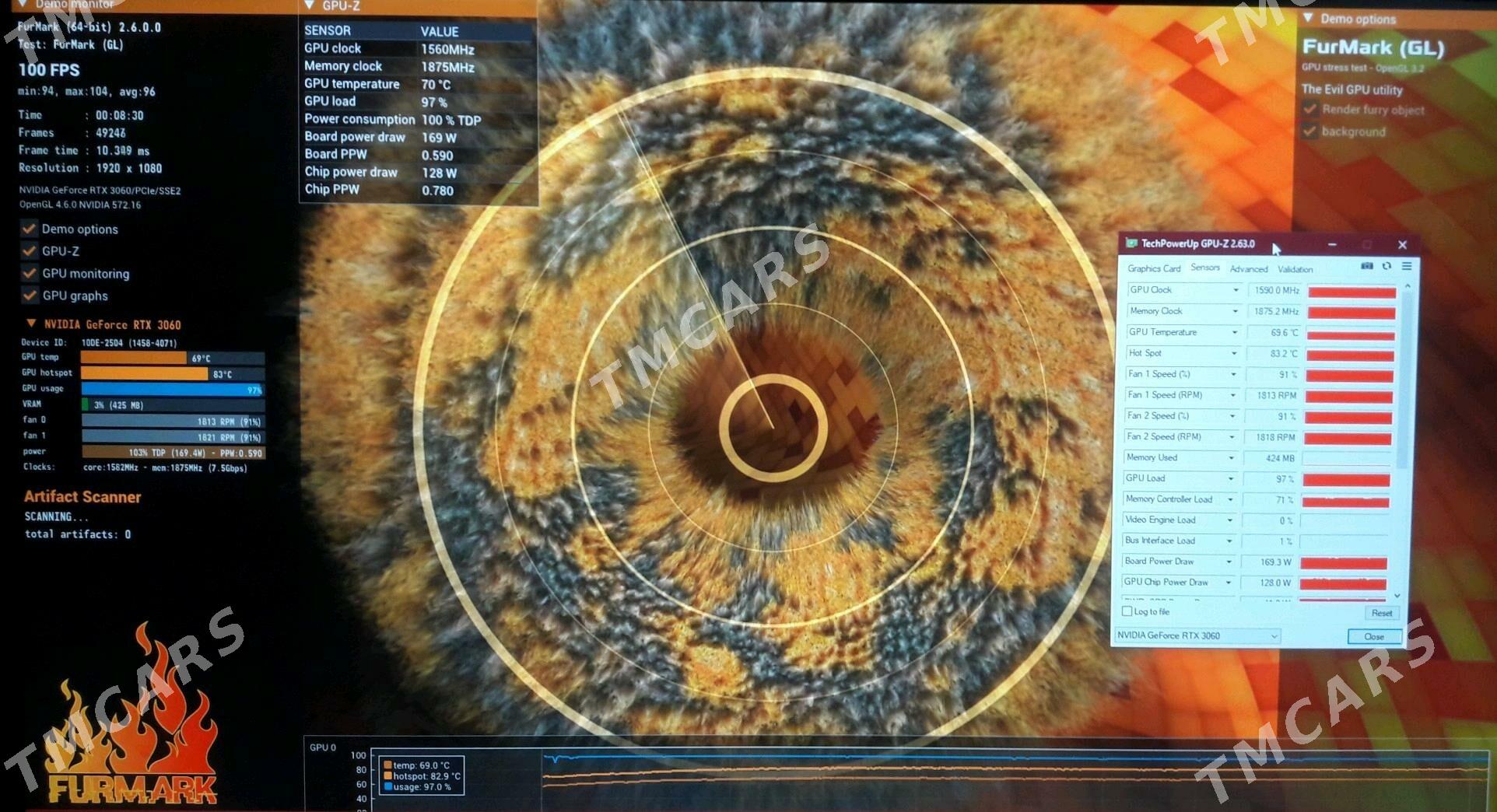Viewport: 1497px width, 812px height.
Task: Open the Video Engine Load dropdown
Action: tap(1230, 520)
